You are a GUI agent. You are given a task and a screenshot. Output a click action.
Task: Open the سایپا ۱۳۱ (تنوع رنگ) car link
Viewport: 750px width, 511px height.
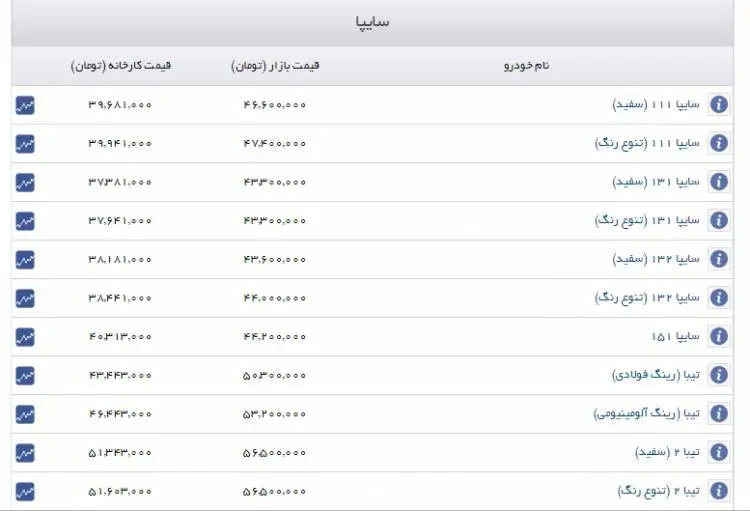647,221
